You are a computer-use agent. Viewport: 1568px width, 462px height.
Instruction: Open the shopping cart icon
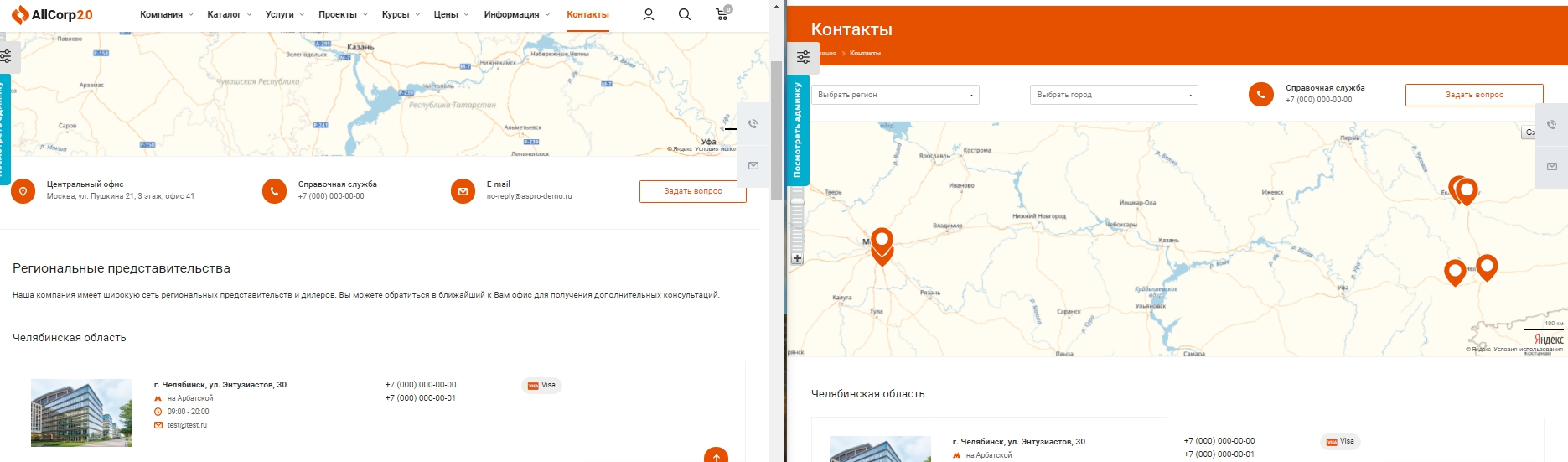(722, 13)
